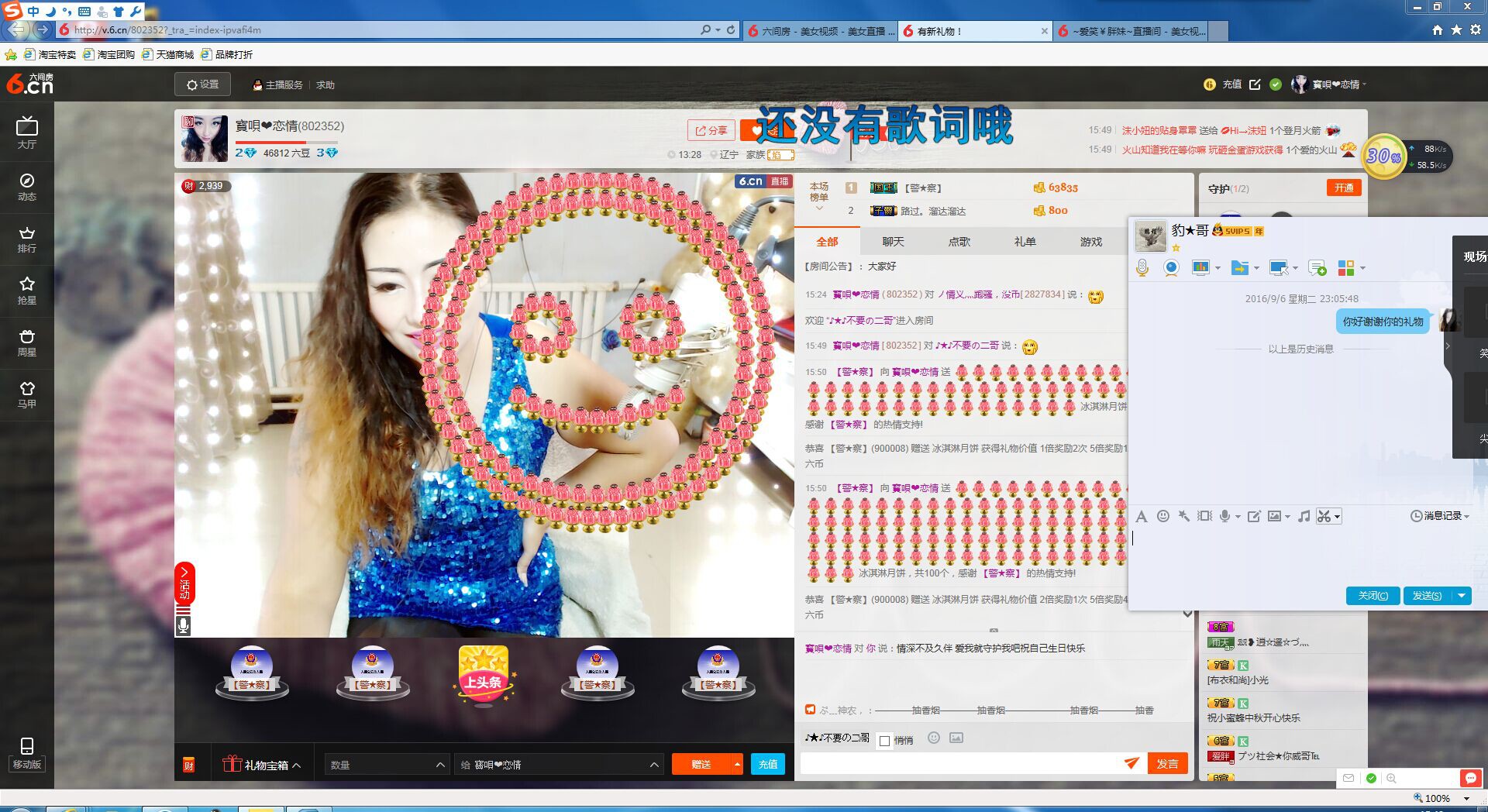The height and width of the screenshot is (812, 1488).
Task: Open 马甲 in the left sidebar
Action: (27, 394)
